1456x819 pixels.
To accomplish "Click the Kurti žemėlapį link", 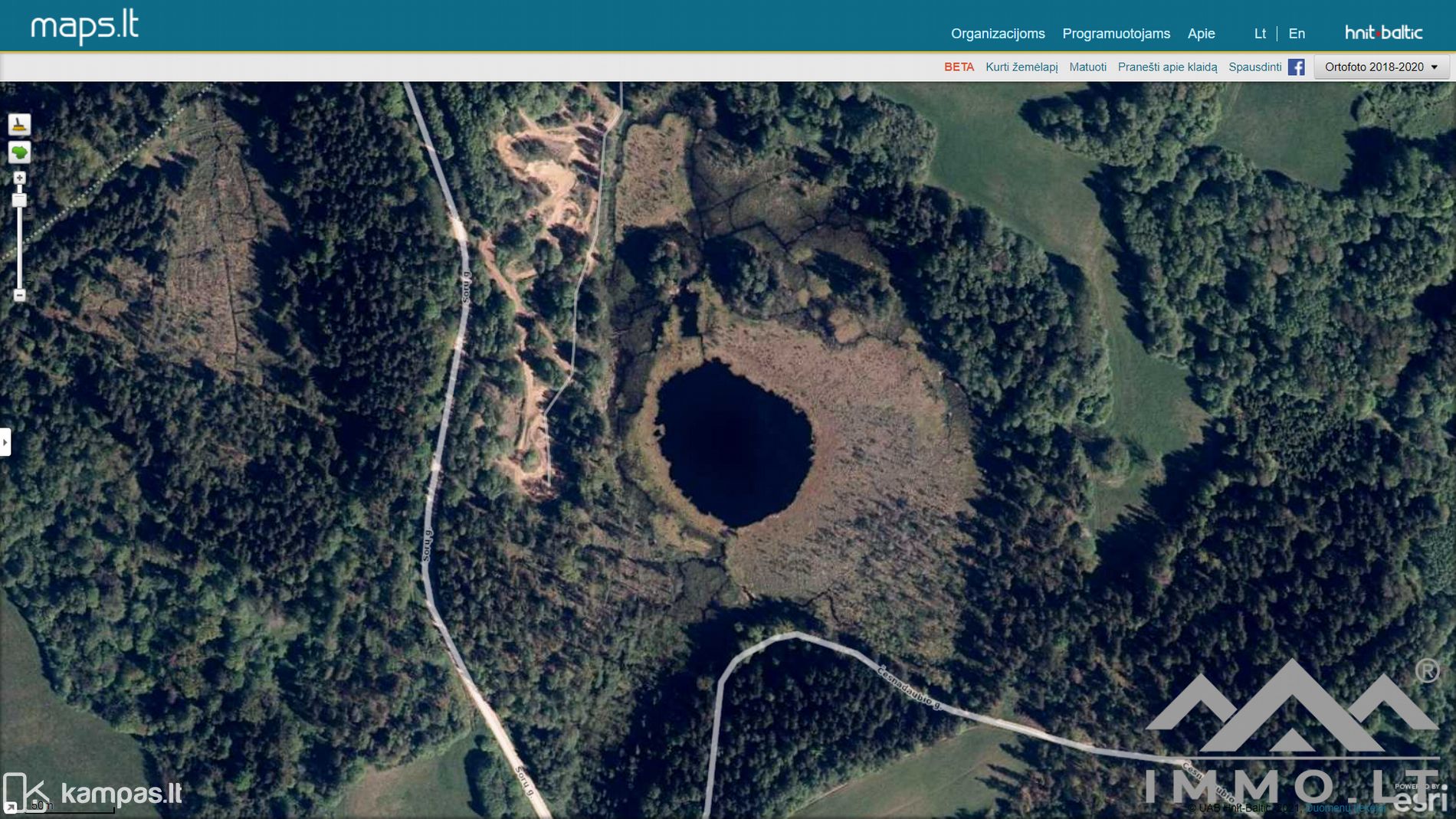I will 1021,67.
